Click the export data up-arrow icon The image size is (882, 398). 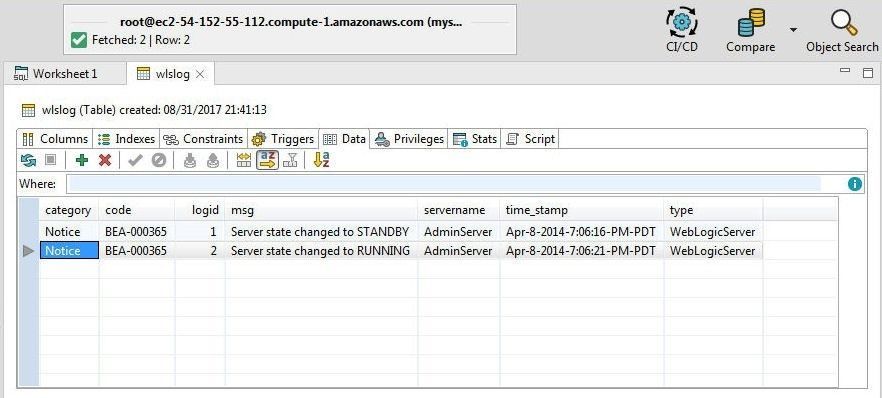(213, 161)
